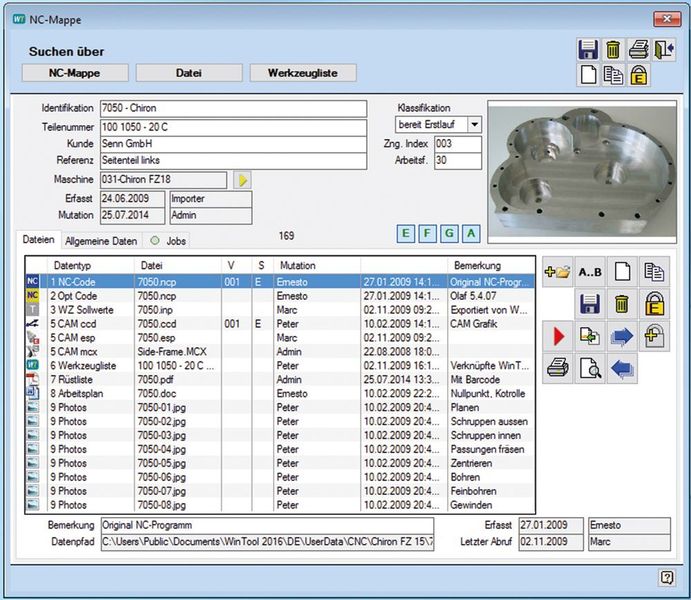The width and height of the screenshot is (691, 600).
Task: Switch to the Allgemeine Daten tab
Action: click(101, 241)
